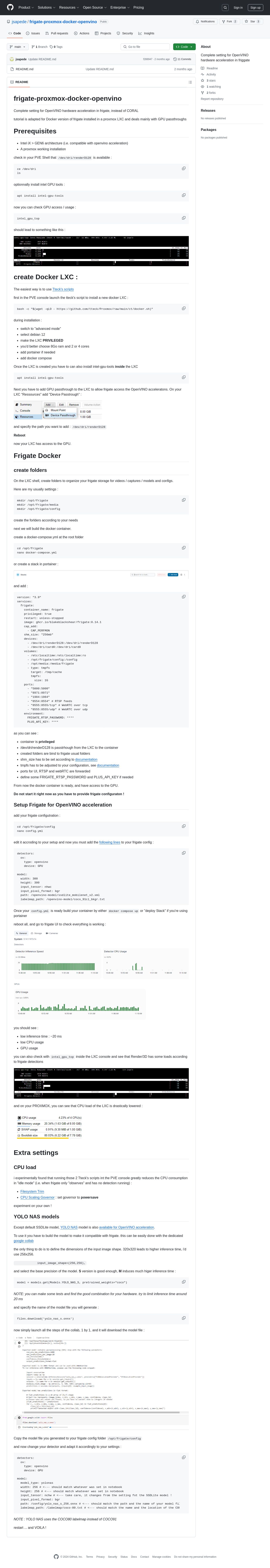270x1568 pixels.
Task: Click the Notifications bell button
Action: (205, 21)
